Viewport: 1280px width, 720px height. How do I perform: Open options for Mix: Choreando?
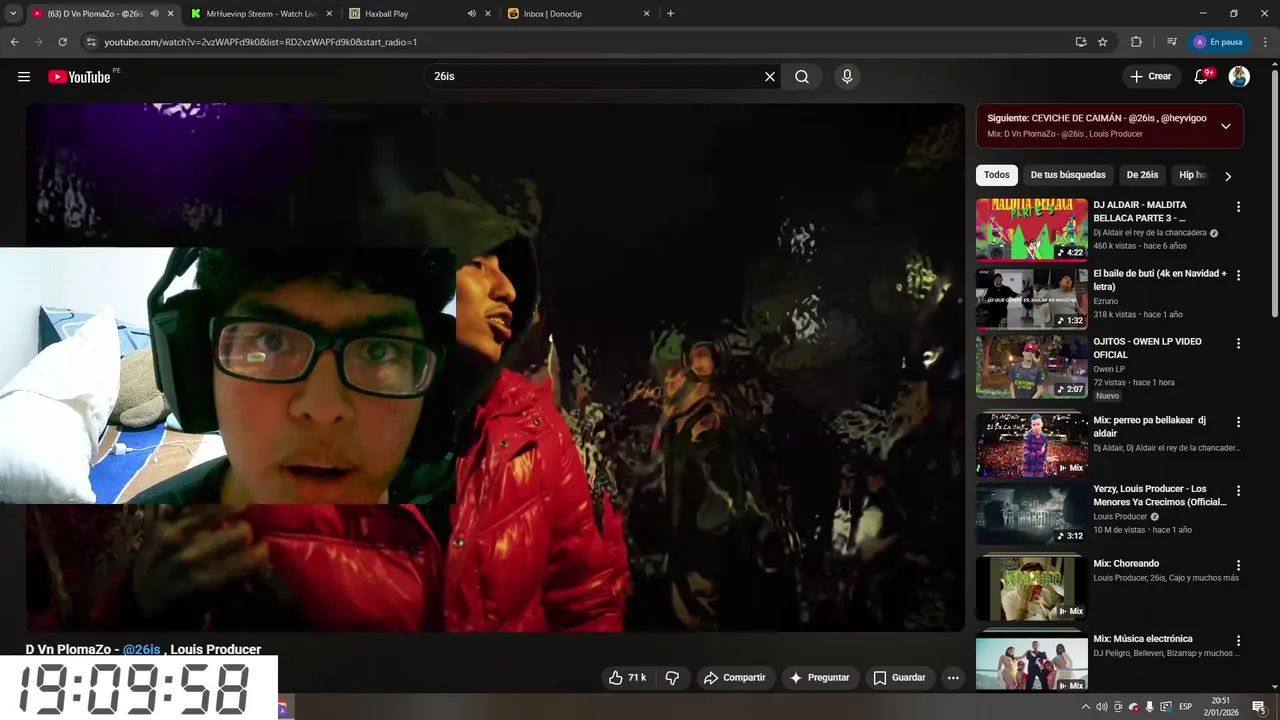1238,566
